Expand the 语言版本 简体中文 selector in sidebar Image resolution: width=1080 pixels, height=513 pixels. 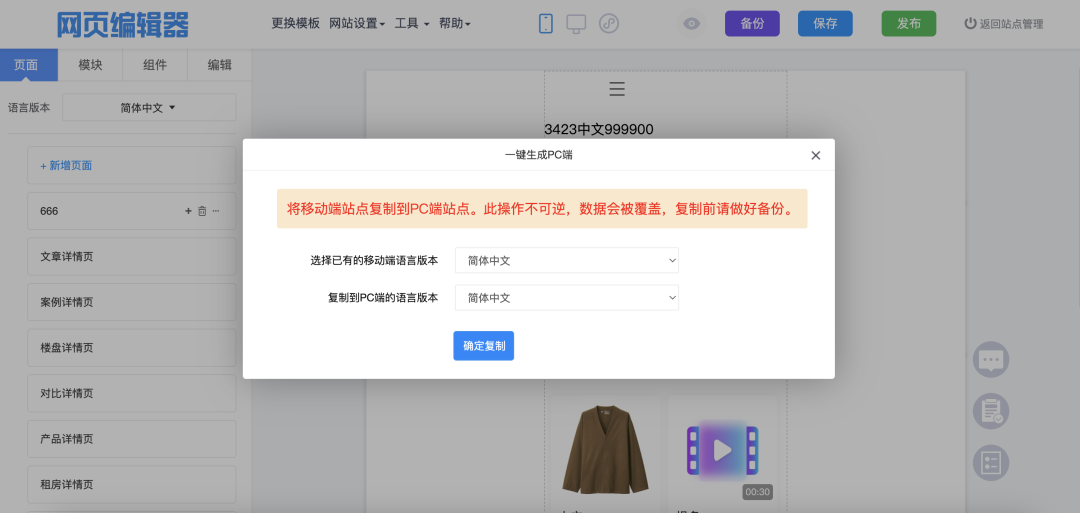149,108
